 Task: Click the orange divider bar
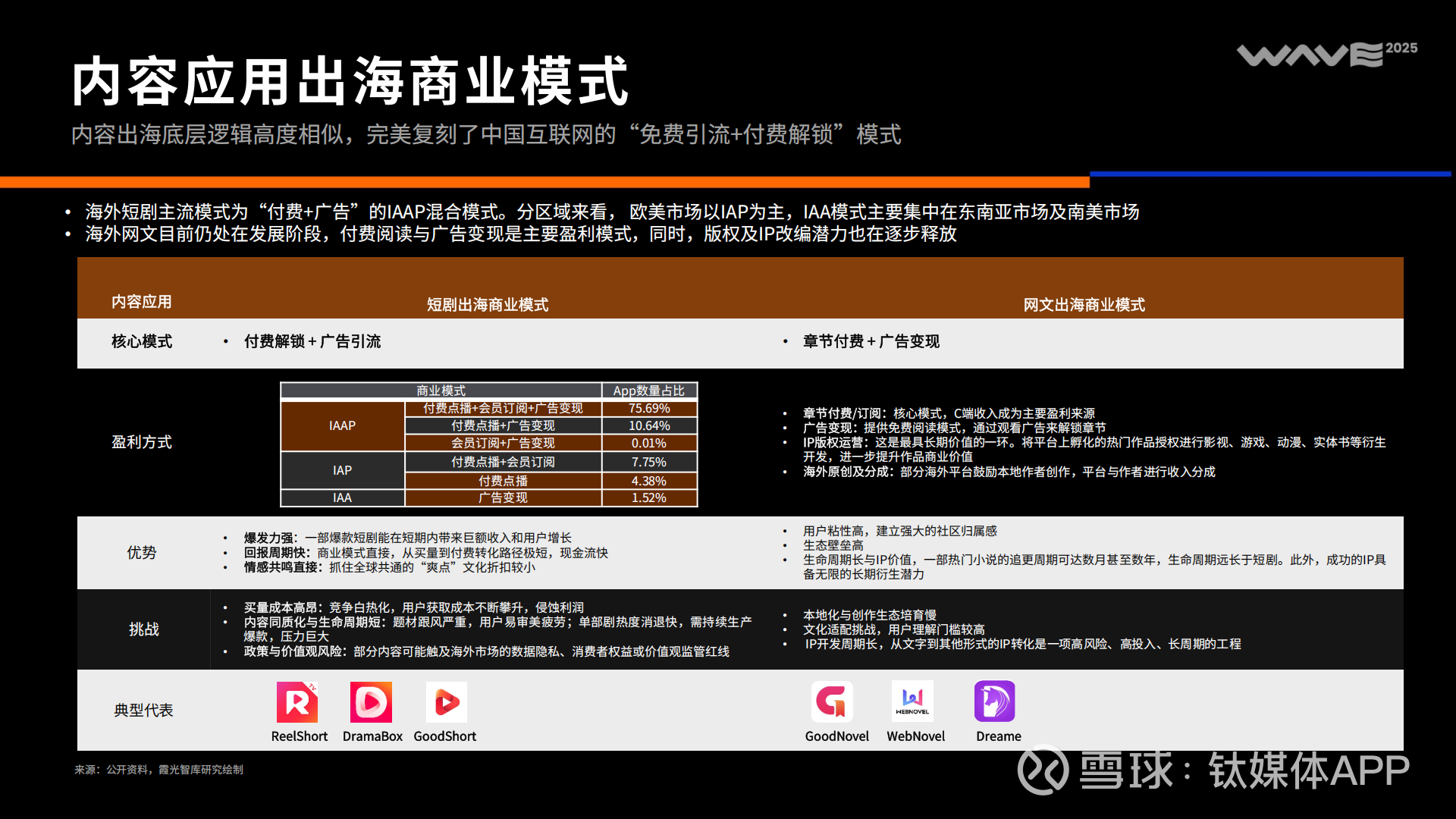point(544,182)
